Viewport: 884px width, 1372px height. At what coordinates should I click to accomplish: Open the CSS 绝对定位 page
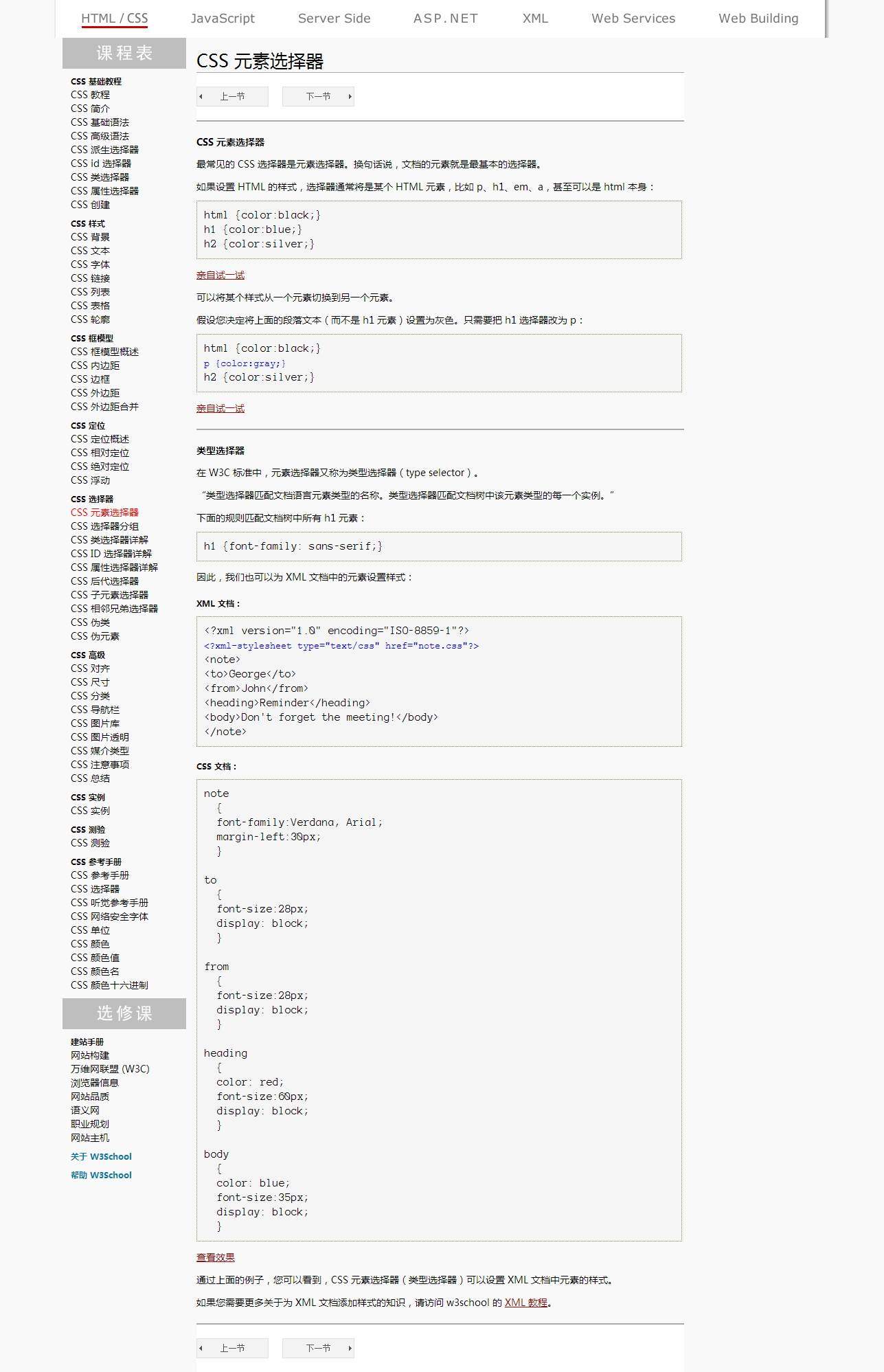pyautogui.click(x=100, y=466)
